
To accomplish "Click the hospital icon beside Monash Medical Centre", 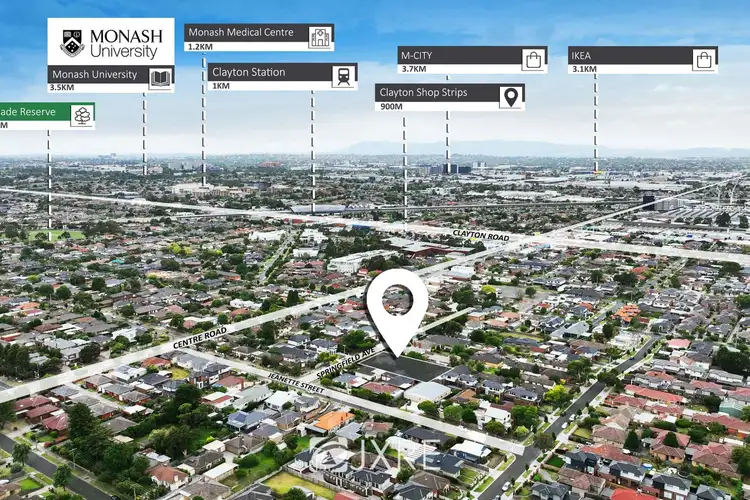I will point(319,37).
